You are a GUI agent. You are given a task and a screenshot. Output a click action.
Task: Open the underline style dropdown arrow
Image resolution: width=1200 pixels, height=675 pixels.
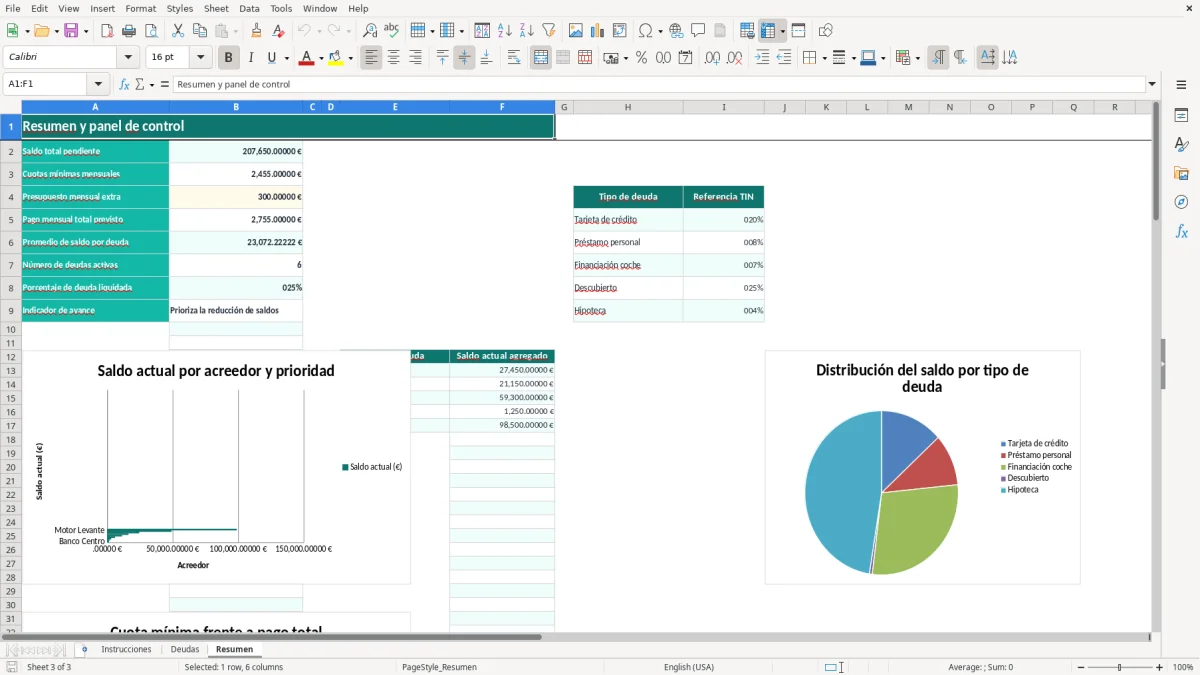click(286, 58)
